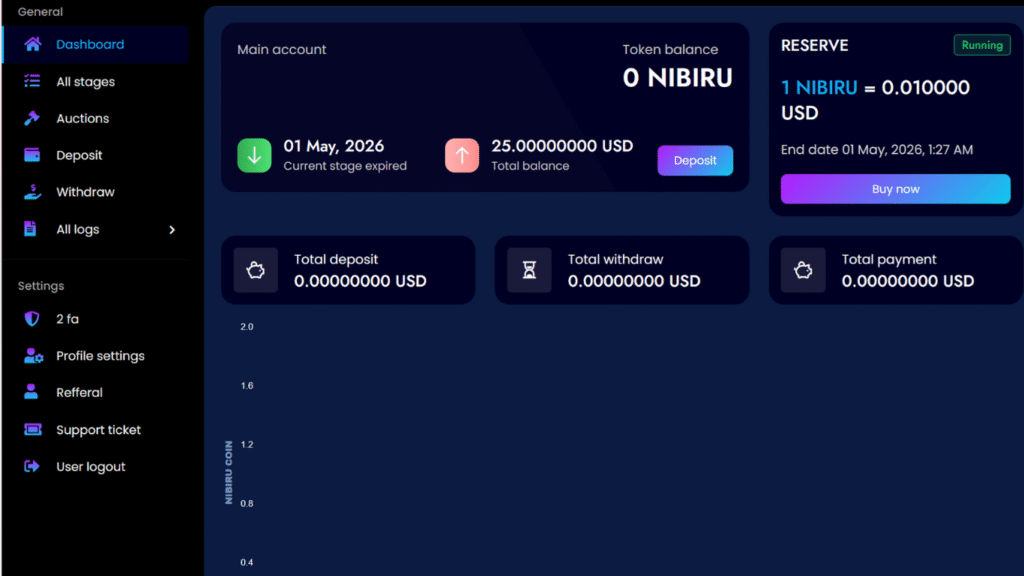The height and width of the screenshot is (576, 1024).
Task: Click the User logout arrow icon
Action: pos(33,466)
